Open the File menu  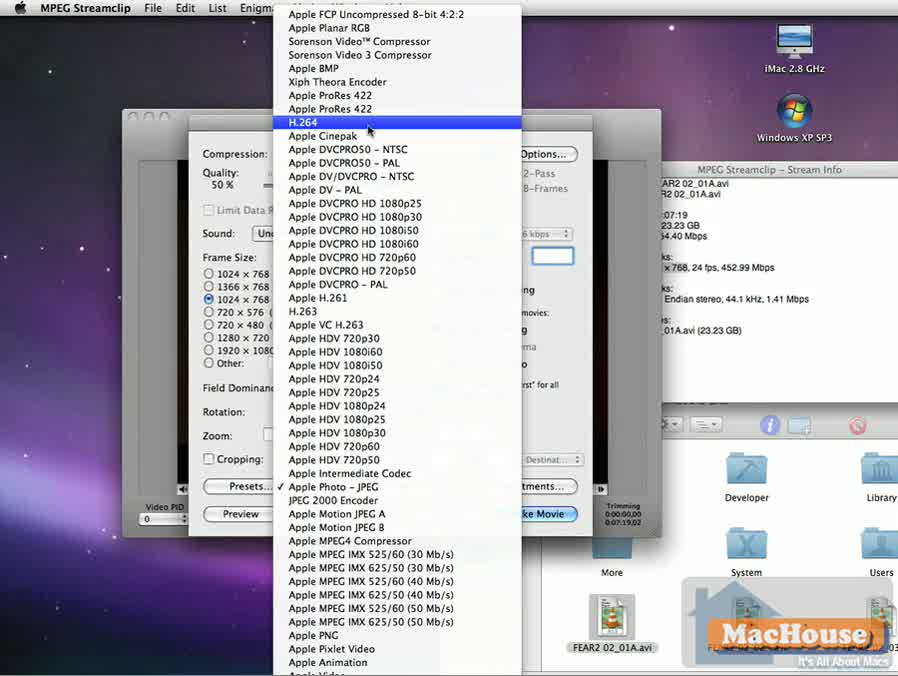[153, 8]
